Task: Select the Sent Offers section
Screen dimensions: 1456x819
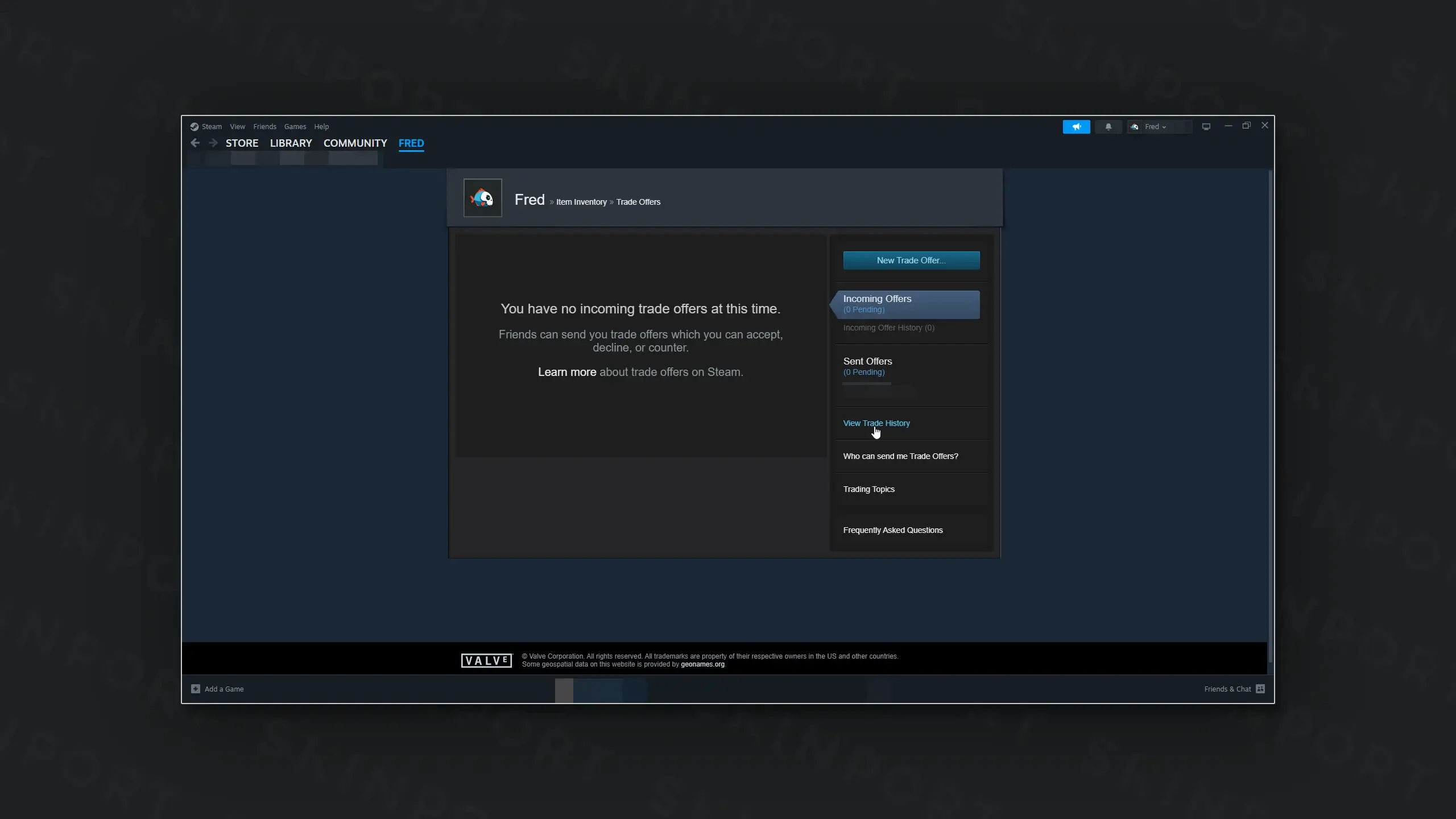Action: coord(867,362)
